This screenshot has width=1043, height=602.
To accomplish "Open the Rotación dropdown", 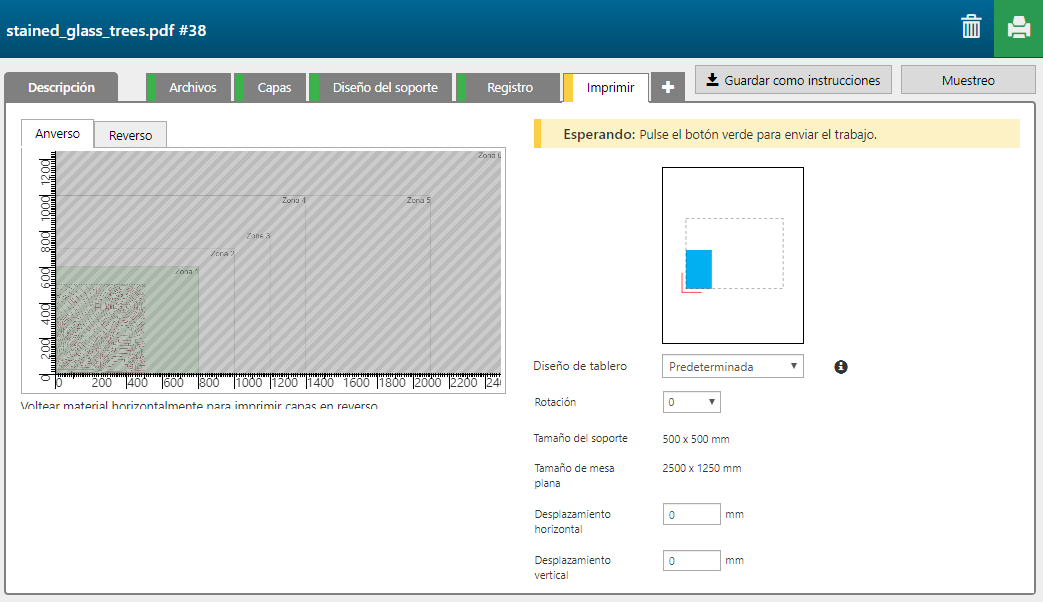I will (x=692, y=402).
